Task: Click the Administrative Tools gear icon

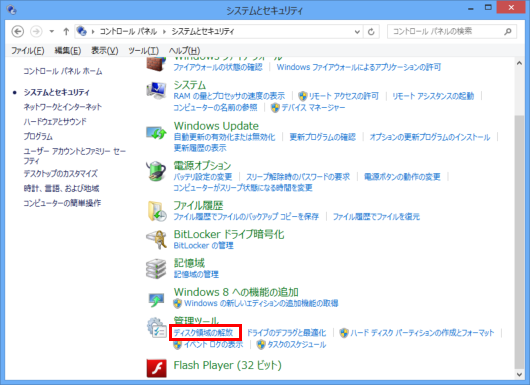Action: 156,327
